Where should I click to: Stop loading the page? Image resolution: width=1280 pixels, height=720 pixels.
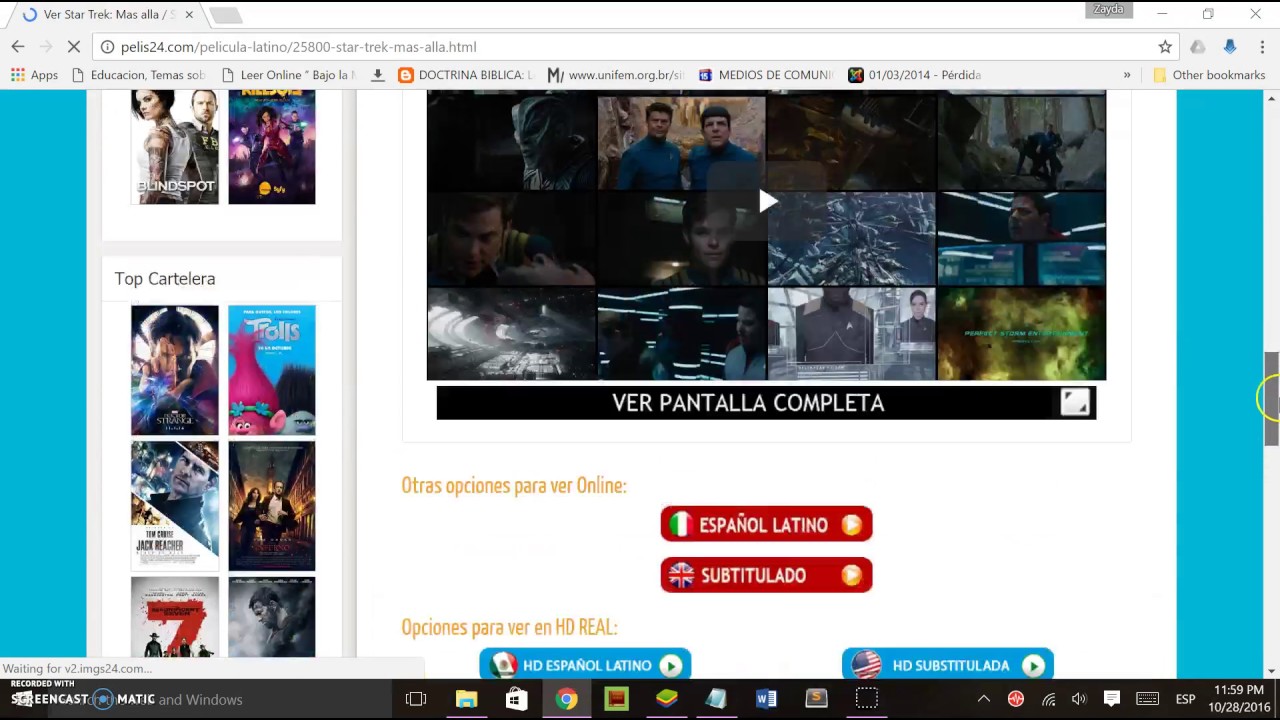click(74, 47)
